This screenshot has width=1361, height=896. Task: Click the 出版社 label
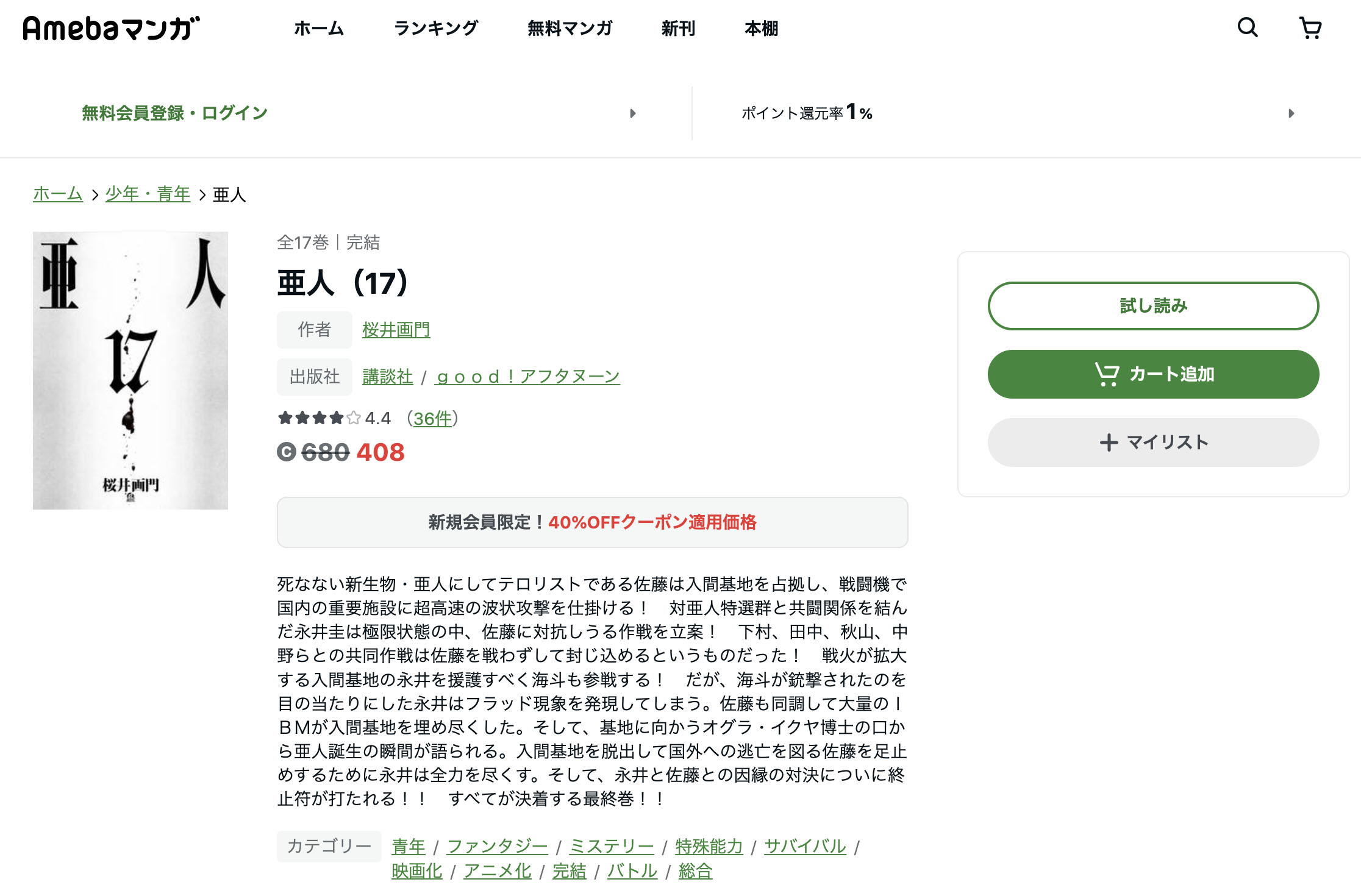(x=314, y=377)
